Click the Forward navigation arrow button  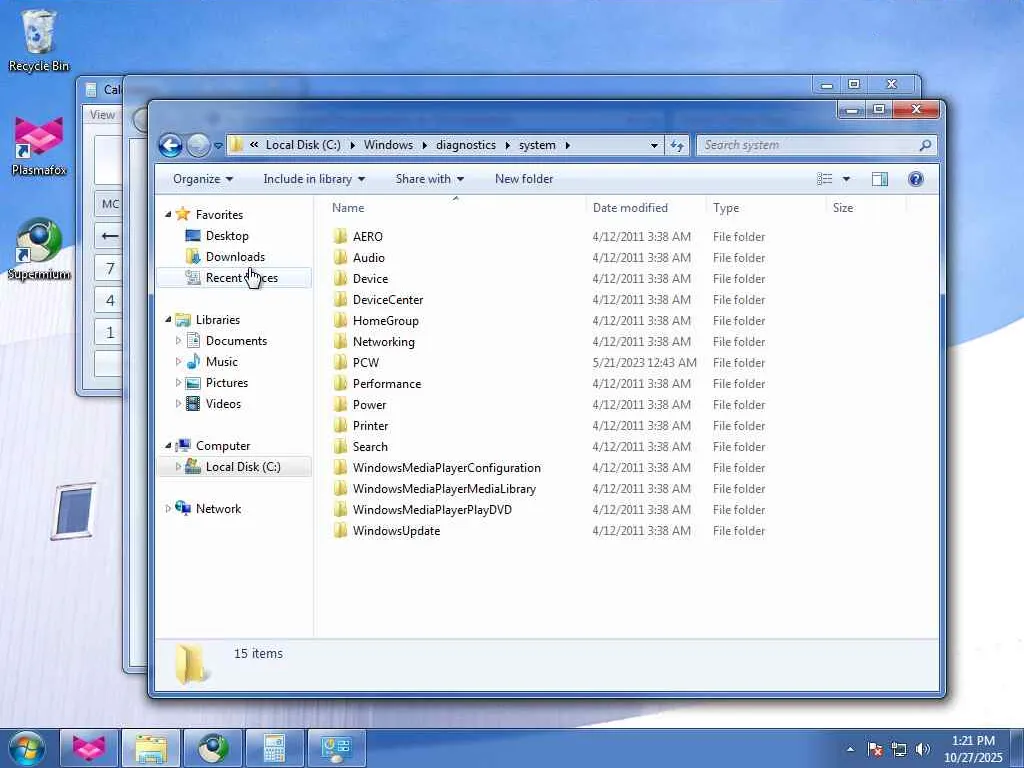[198, 145]
